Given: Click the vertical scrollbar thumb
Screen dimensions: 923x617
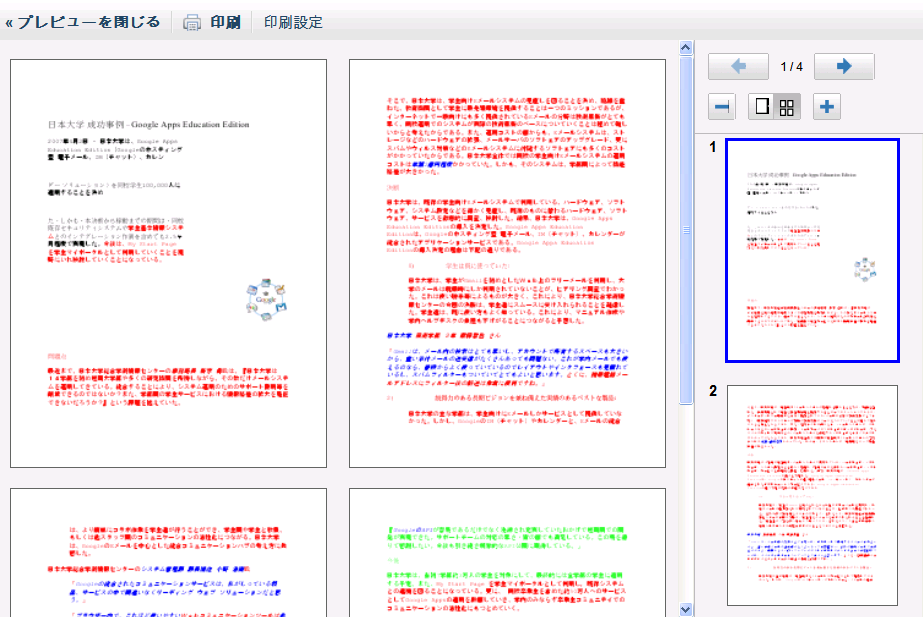Looking at the screenshot, I should click(x=686, y=230).
